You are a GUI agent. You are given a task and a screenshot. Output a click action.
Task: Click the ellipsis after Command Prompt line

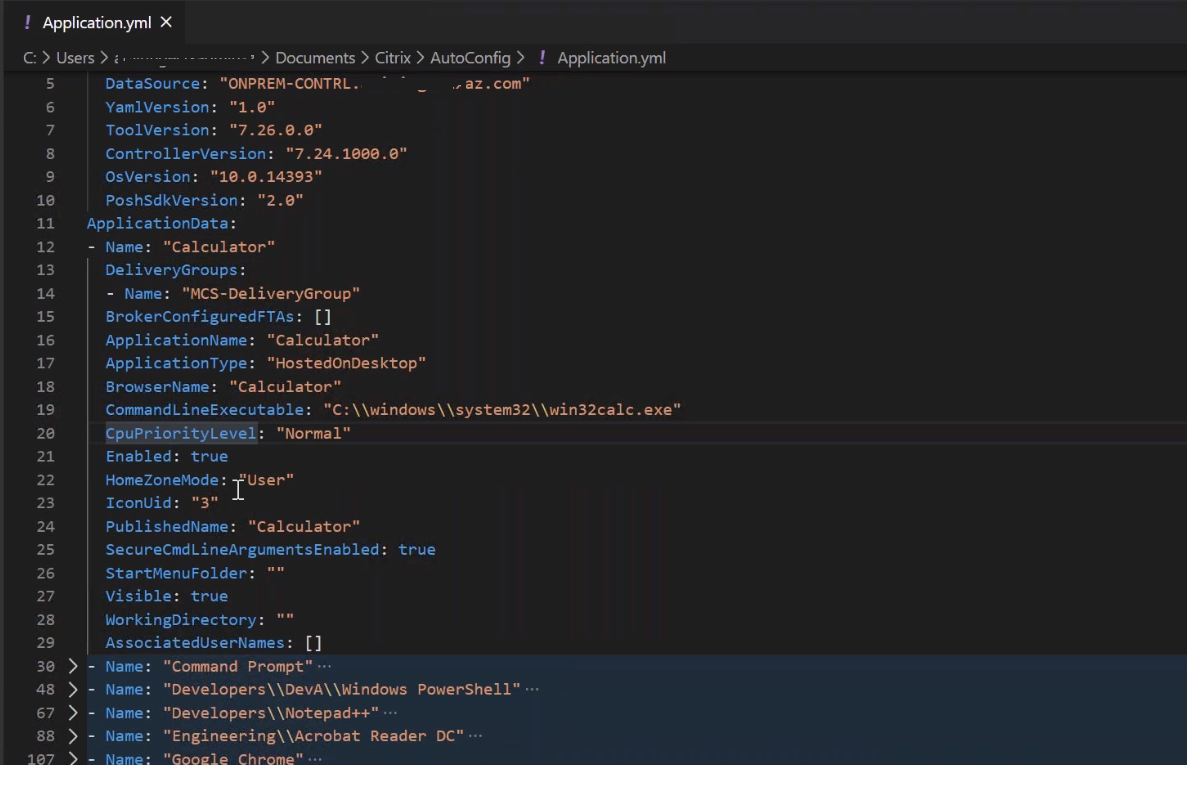tap(324, 666)
